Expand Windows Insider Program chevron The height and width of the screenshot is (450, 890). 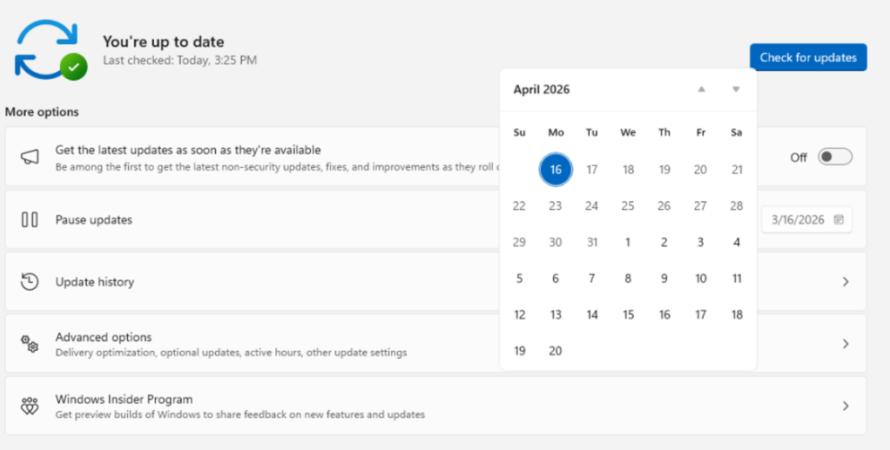click(845, 406)
